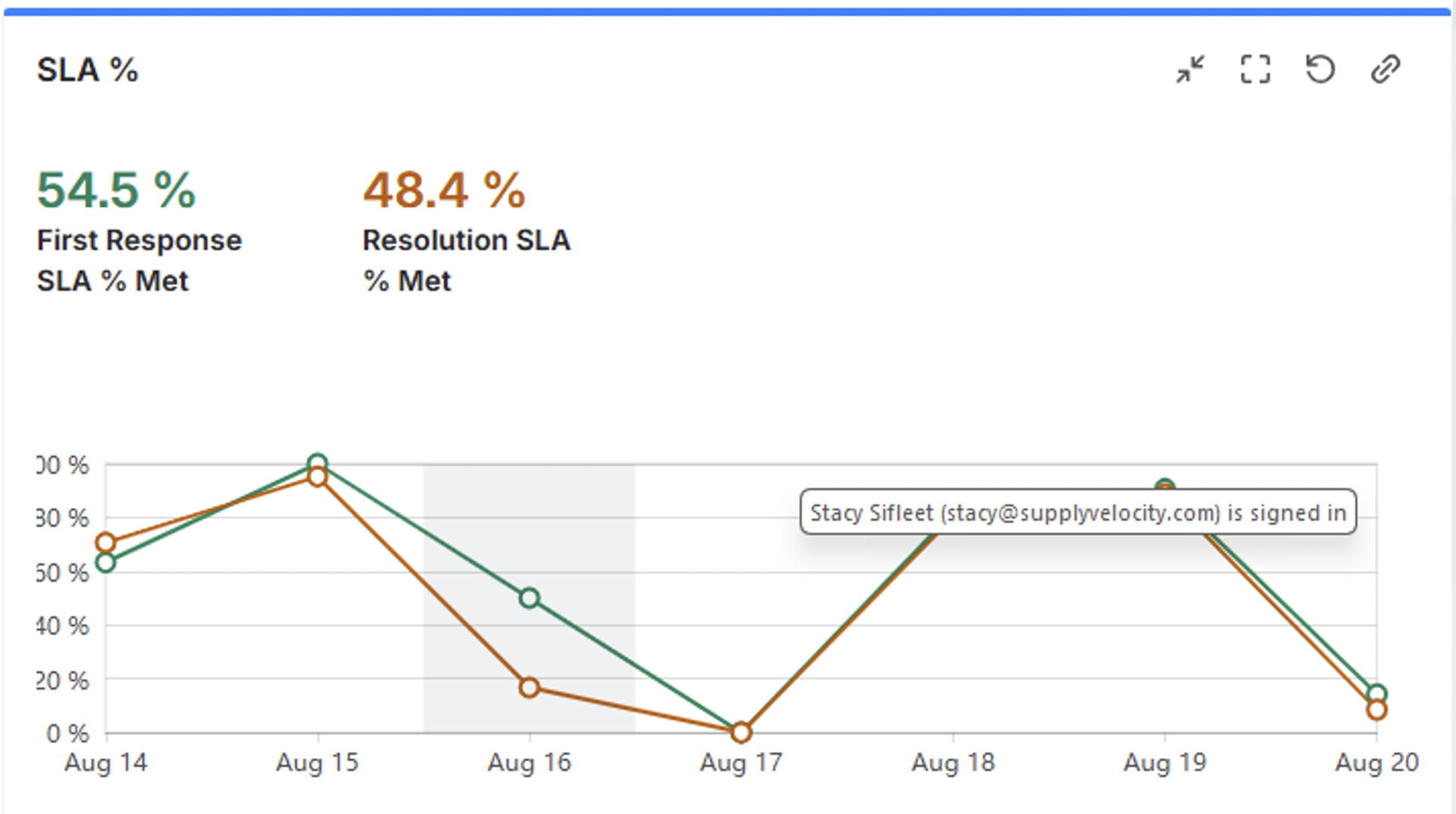Reset the SLA % chart view
The image size is (1456, 814).
[1320, 69]
